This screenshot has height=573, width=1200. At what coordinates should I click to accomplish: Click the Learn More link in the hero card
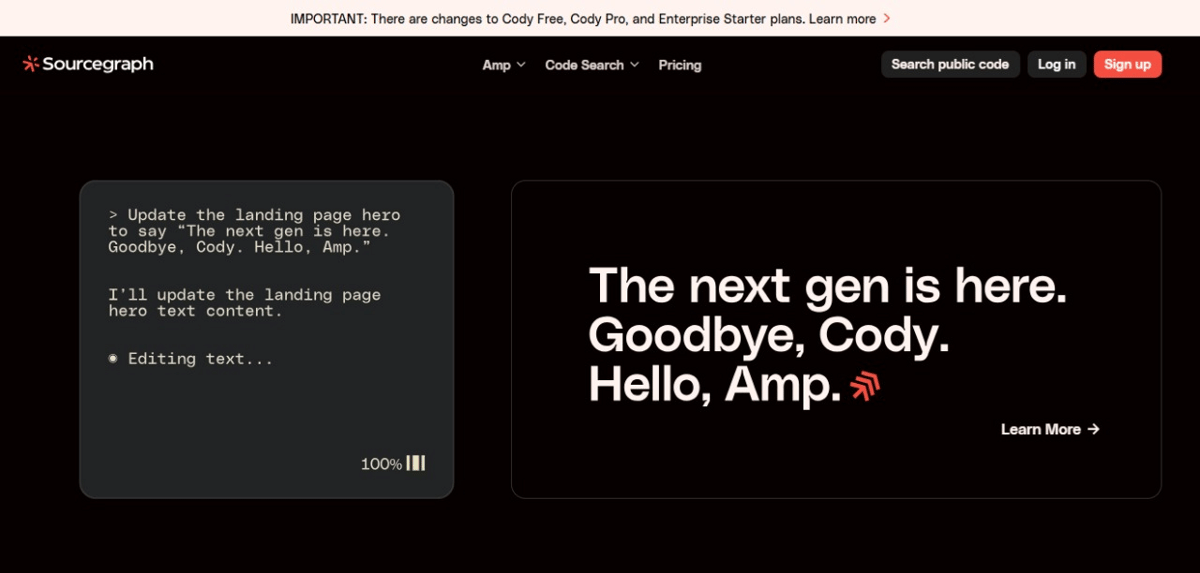1050,429
